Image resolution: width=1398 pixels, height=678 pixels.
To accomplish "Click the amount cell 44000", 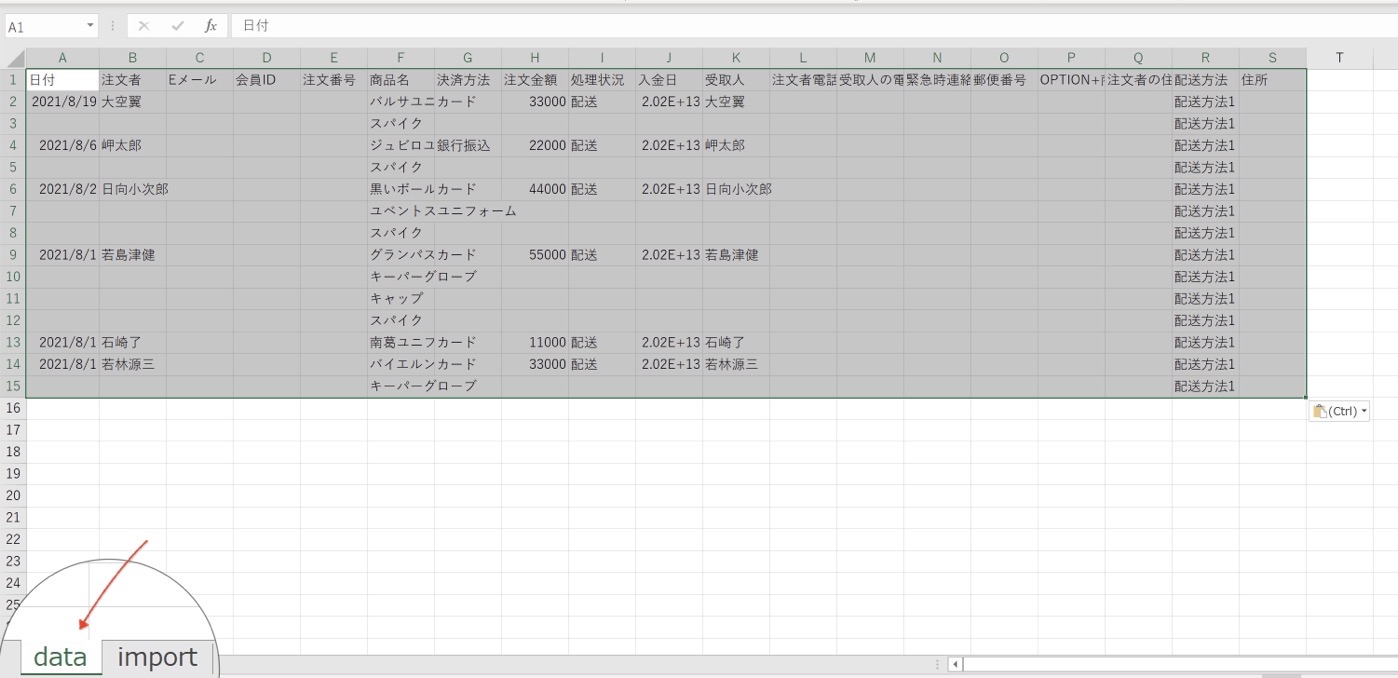I will [x=535, y=189].
